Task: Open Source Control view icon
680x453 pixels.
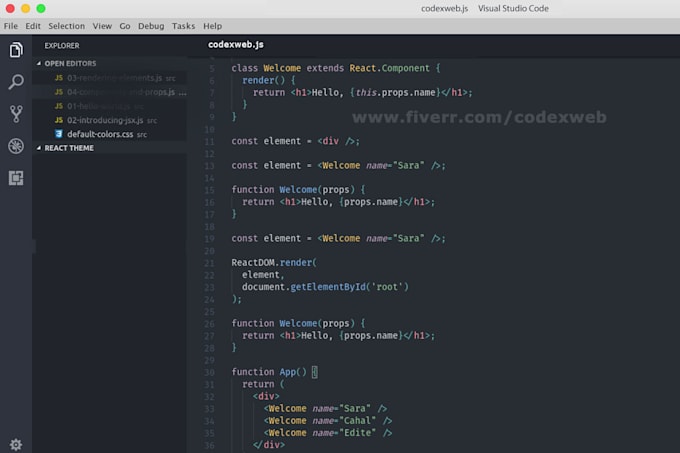Action: [16, 114]
